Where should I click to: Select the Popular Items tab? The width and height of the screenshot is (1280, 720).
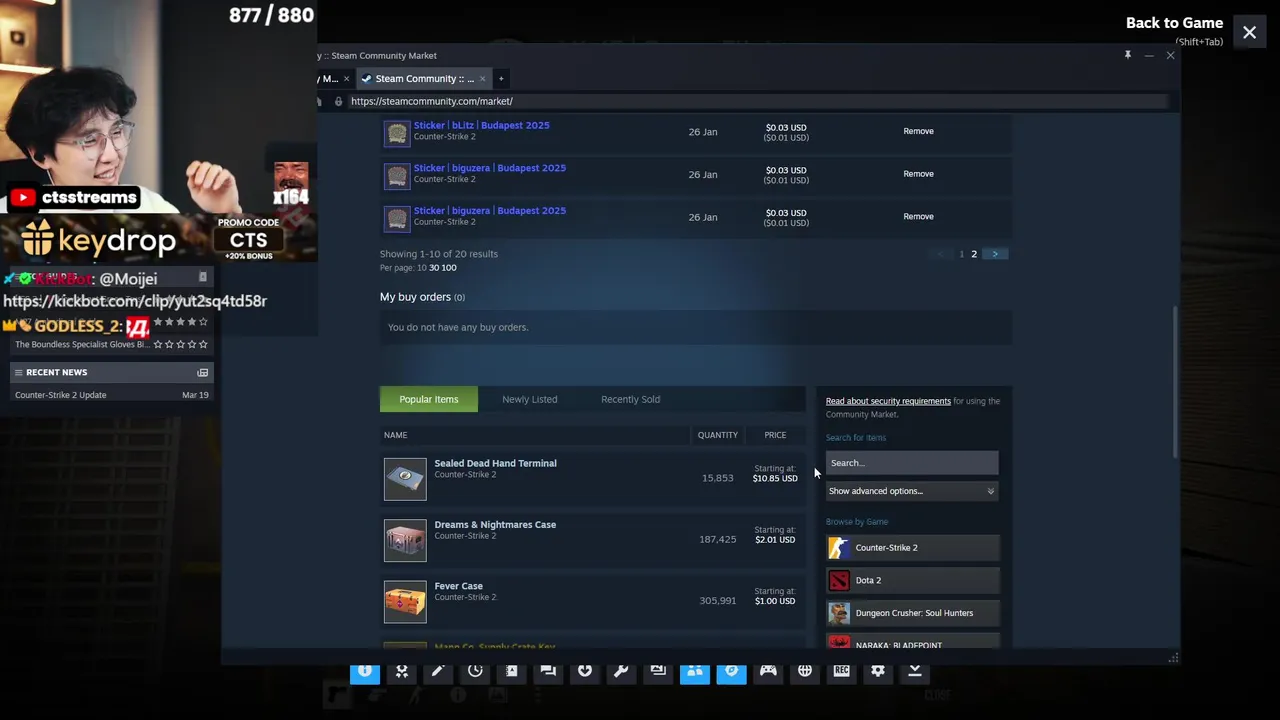[x=429, y=399]
